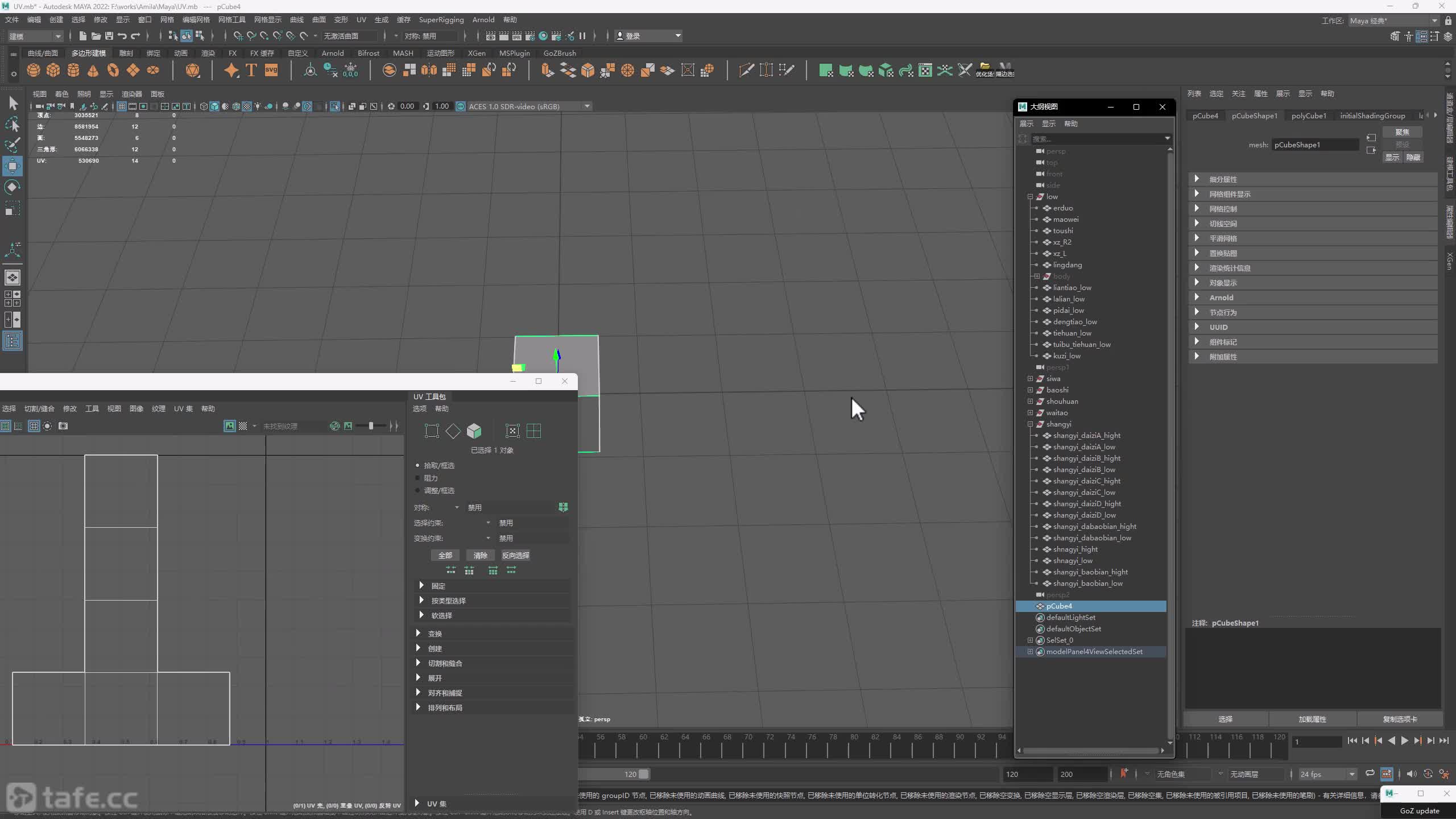
Task: Click the range slider handle near 120
Action: (x=643, y=774)
